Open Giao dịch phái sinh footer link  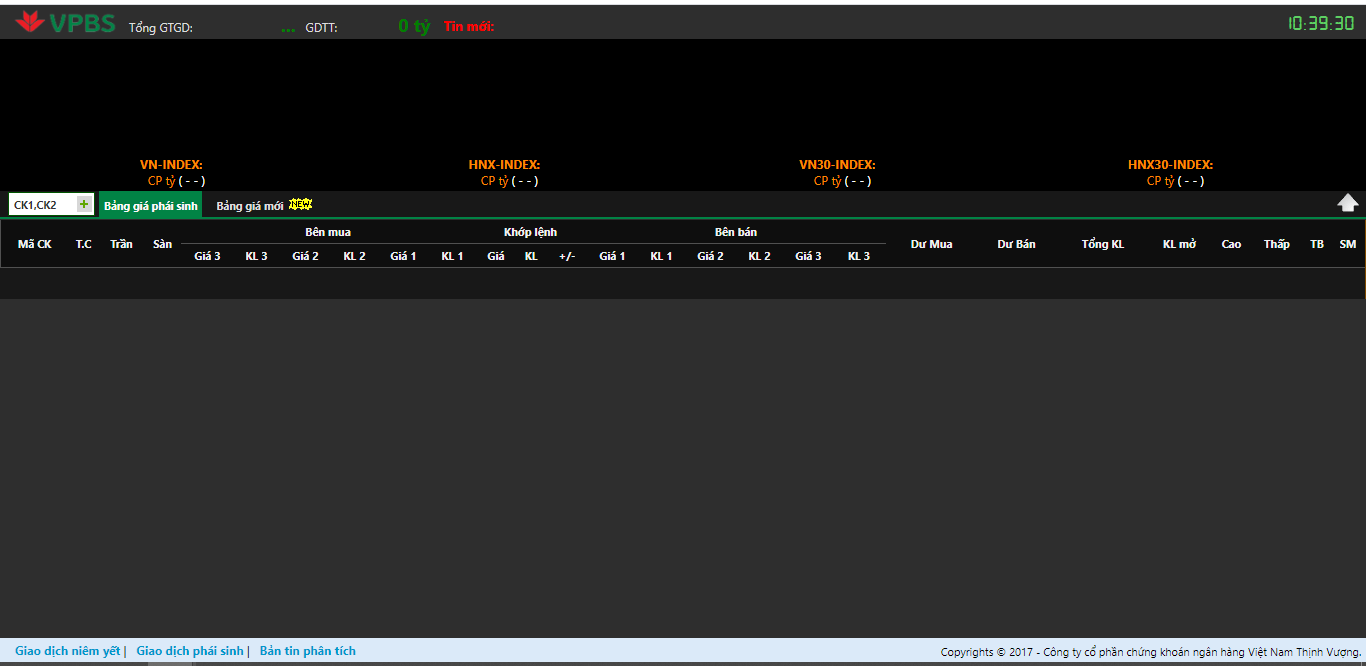[189, 651]
